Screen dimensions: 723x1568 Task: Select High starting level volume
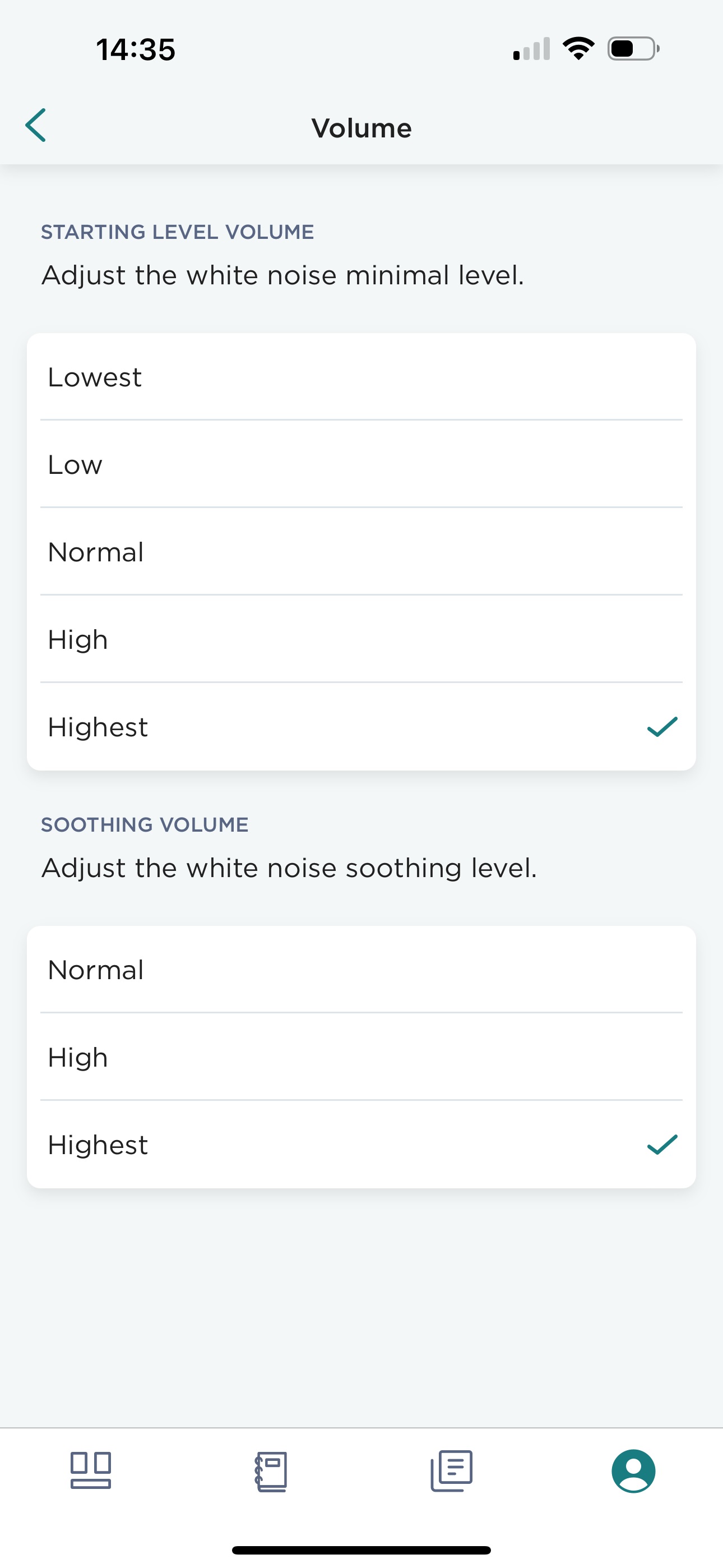pos(361,640)
